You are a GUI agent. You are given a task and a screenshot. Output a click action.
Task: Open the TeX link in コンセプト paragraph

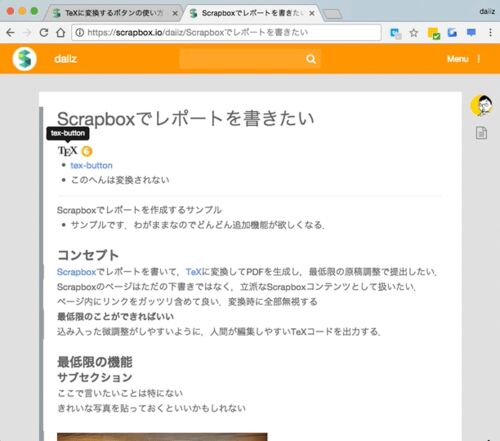194,272
